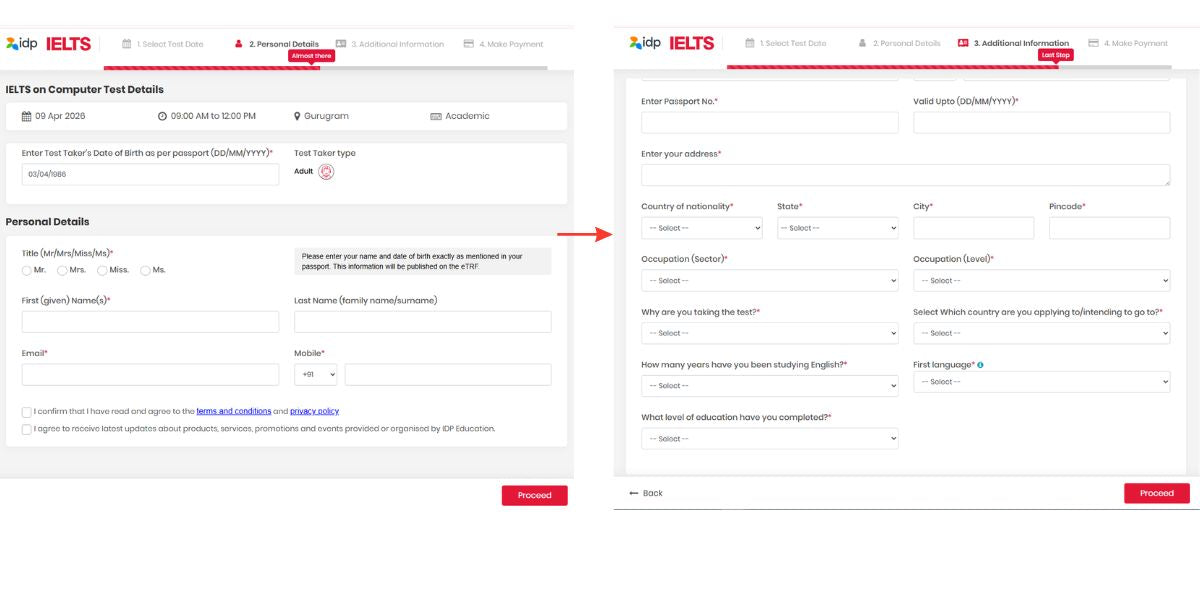Click Proceed button in Personal Details window
The width and height of the screenshot is (1200, 600).
534,495
